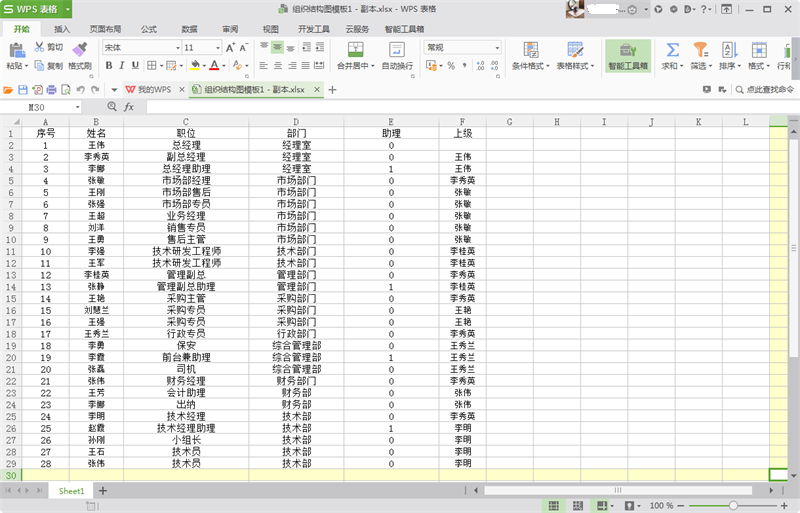Open the Smart Toolbox (智能工具箱) button
Viewport: 800px width, 513px height.
pos(628,56)
